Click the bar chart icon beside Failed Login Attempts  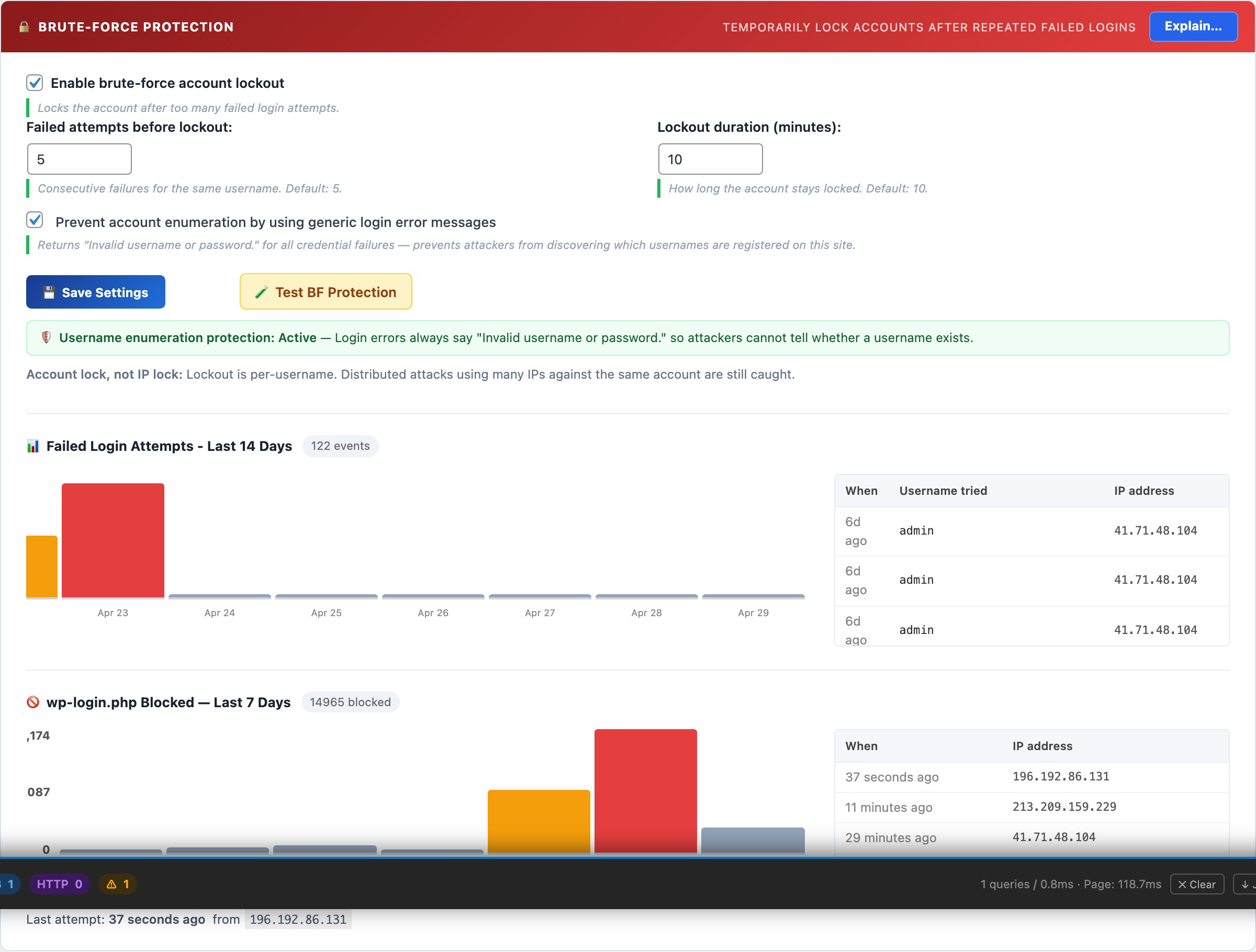33,446
